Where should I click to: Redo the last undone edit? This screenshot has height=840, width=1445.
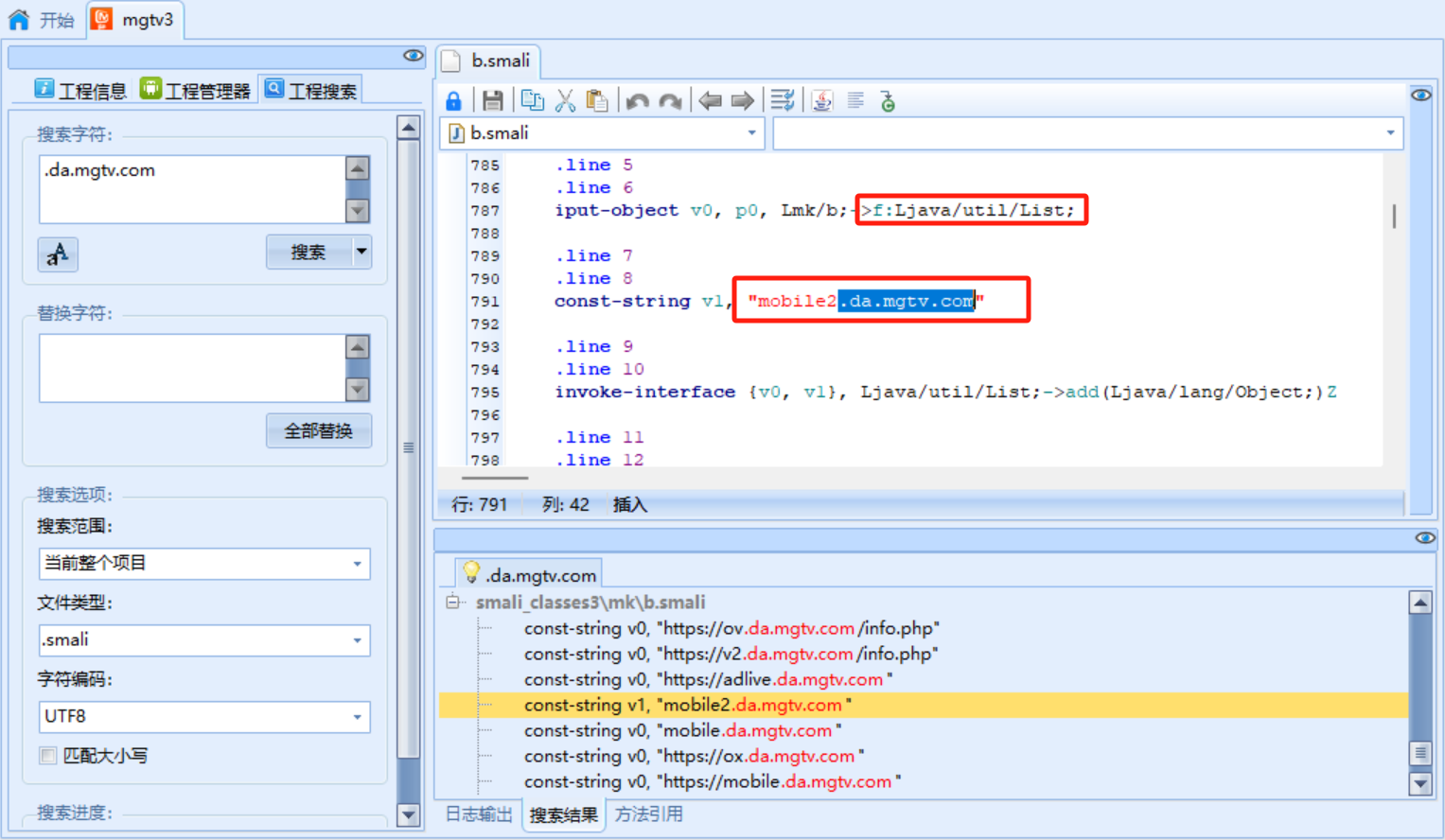pos(670,100)
